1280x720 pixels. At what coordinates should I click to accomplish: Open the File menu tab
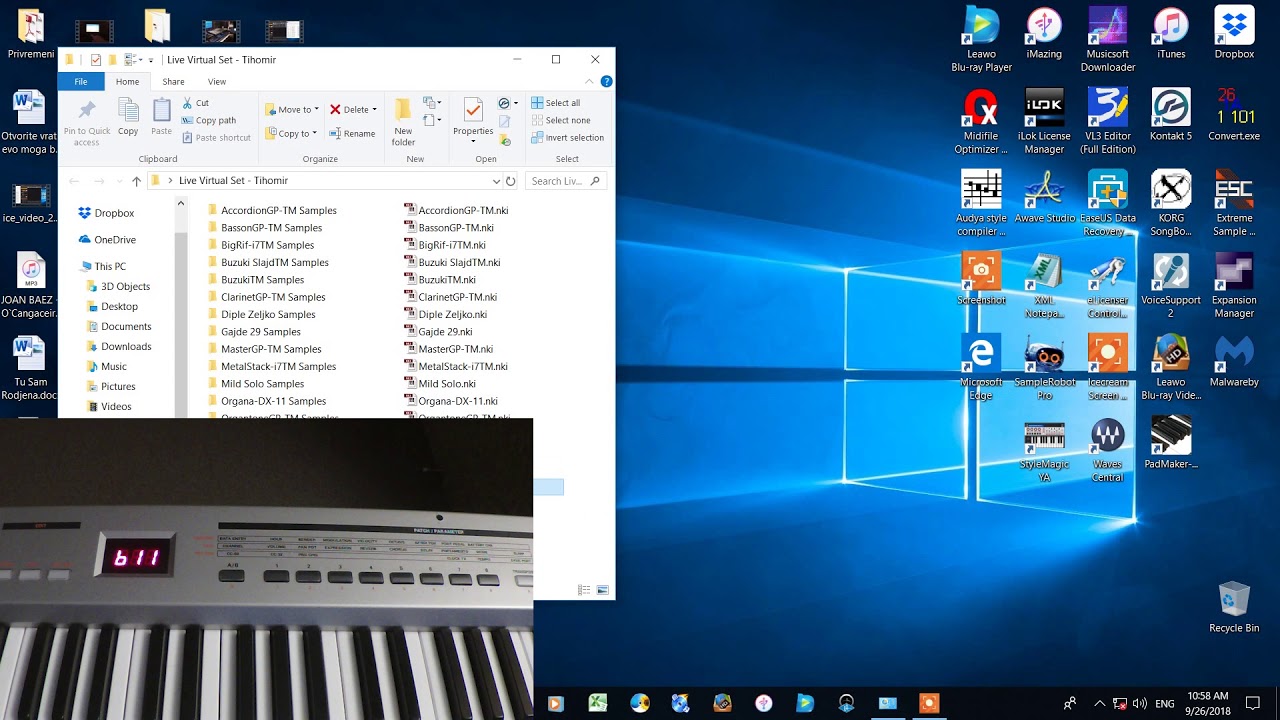tap(81, 82)
